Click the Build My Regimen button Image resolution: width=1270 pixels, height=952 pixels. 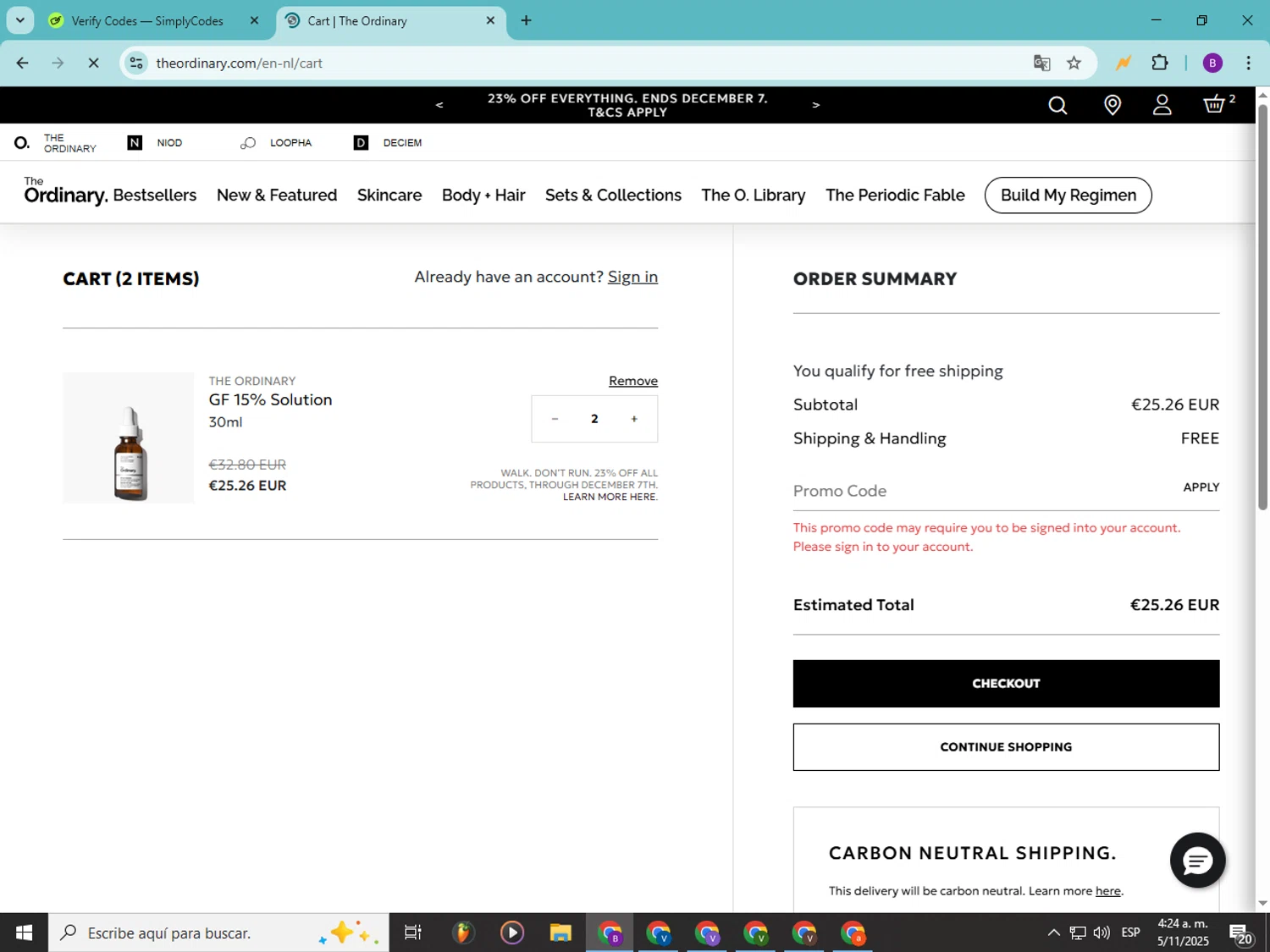pyautogui.click(x=1068, y=195)
